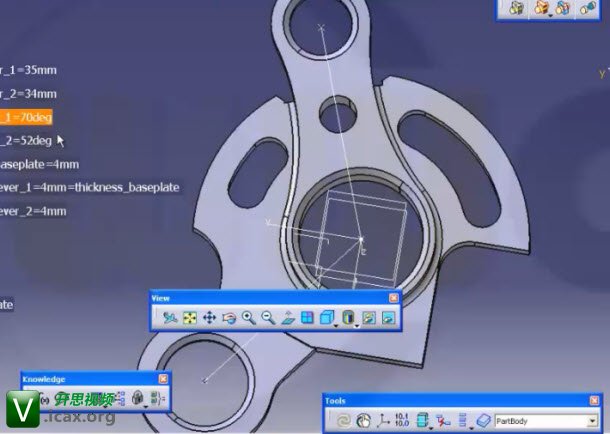Click the Hide/Show icon in View toolbar
The height and width of the screenshot is (434, 610).
tap(369, 318)
